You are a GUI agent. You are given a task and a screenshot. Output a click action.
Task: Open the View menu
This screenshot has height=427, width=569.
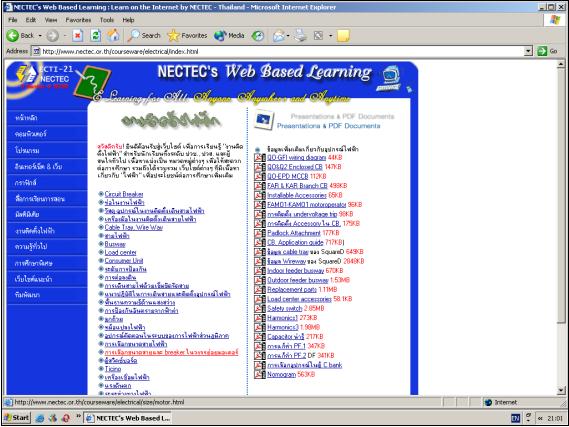pos(51,20)
